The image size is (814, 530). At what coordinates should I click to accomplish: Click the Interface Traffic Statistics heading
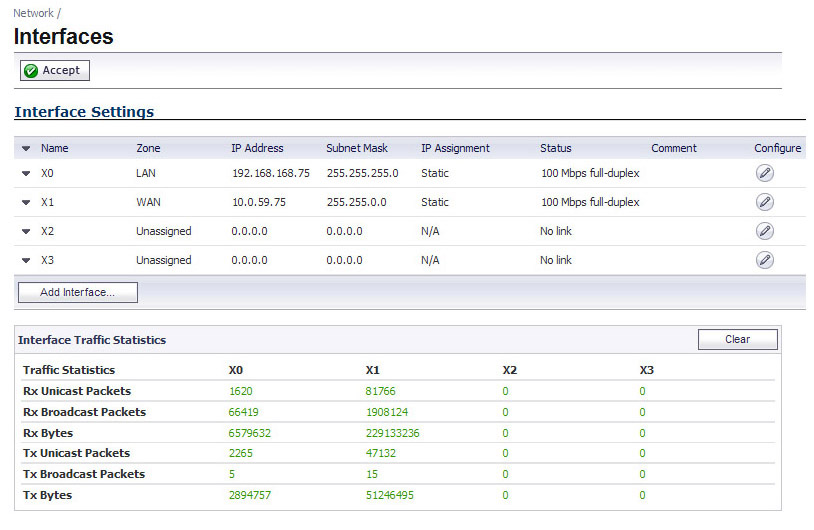tap(92, 340)
